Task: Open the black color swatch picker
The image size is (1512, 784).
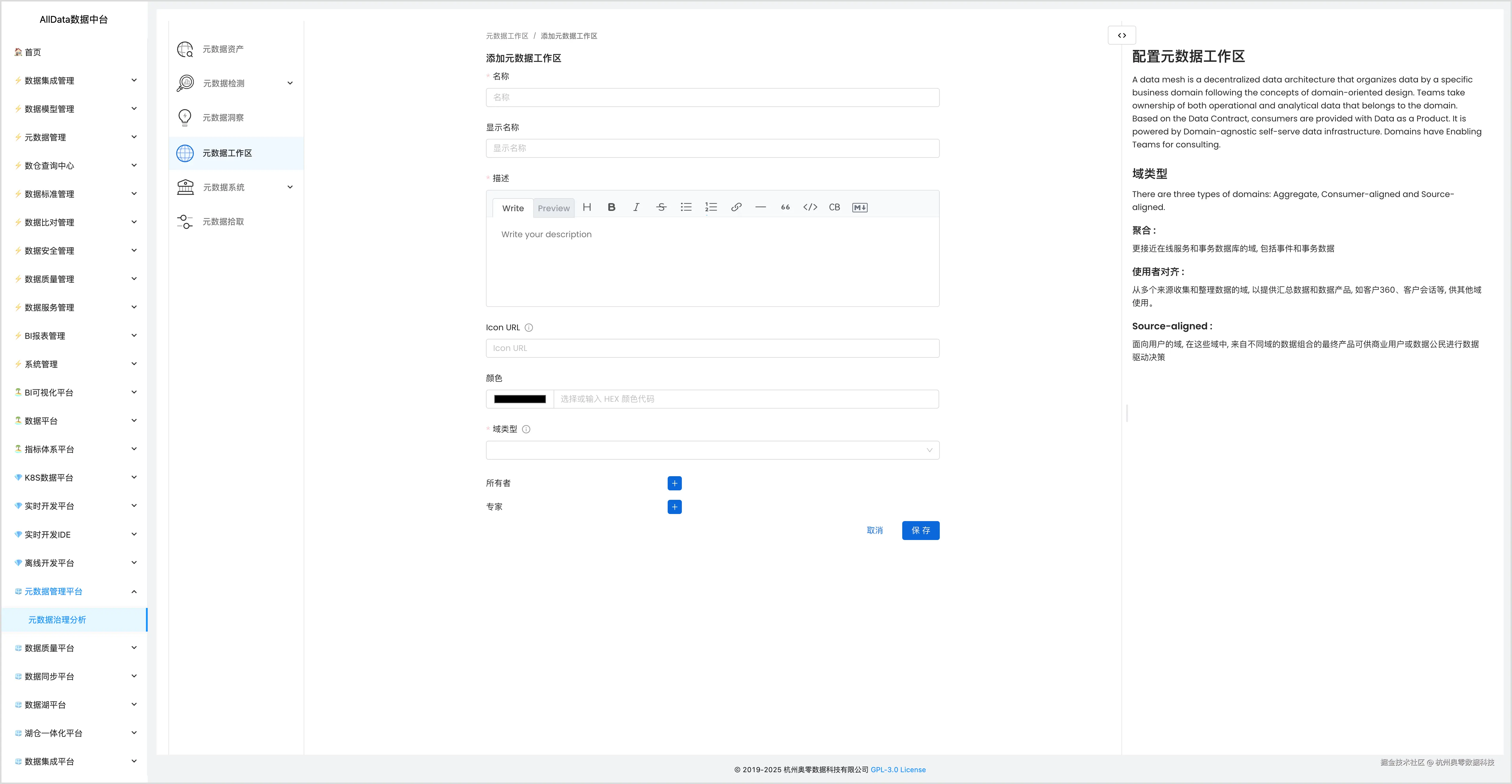Action: tap(519, 399)
